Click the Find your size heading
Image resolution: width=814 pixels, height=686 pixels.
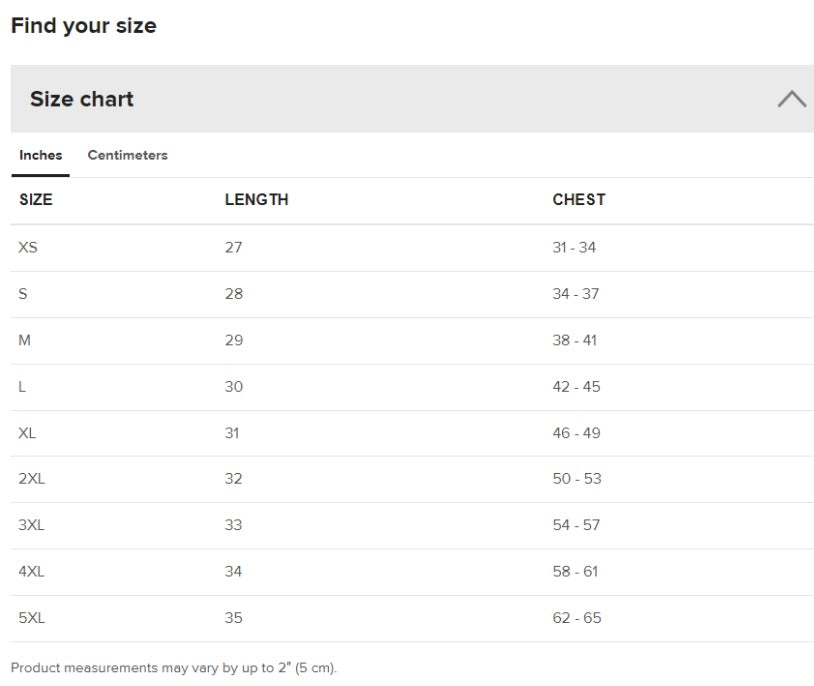coord(84,26)
